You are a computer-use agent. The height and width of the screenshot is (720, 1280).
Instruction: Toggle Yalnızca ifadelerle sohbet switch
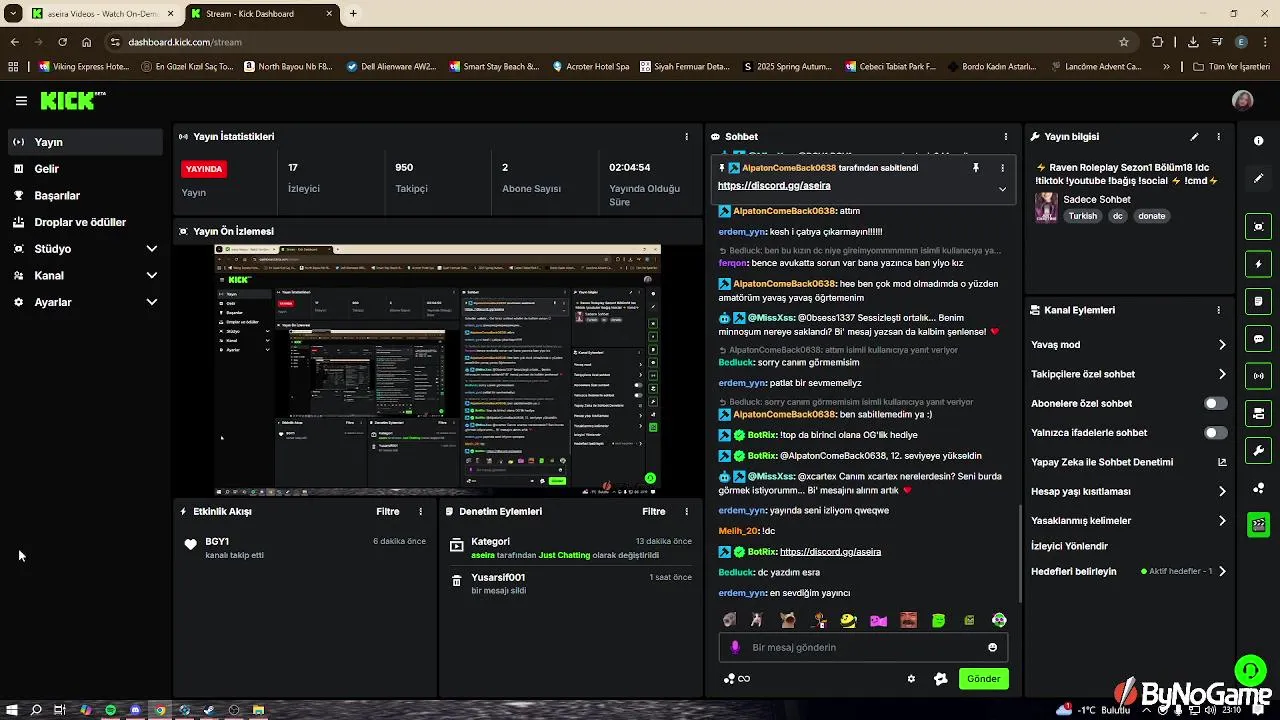pos(1215,433)
